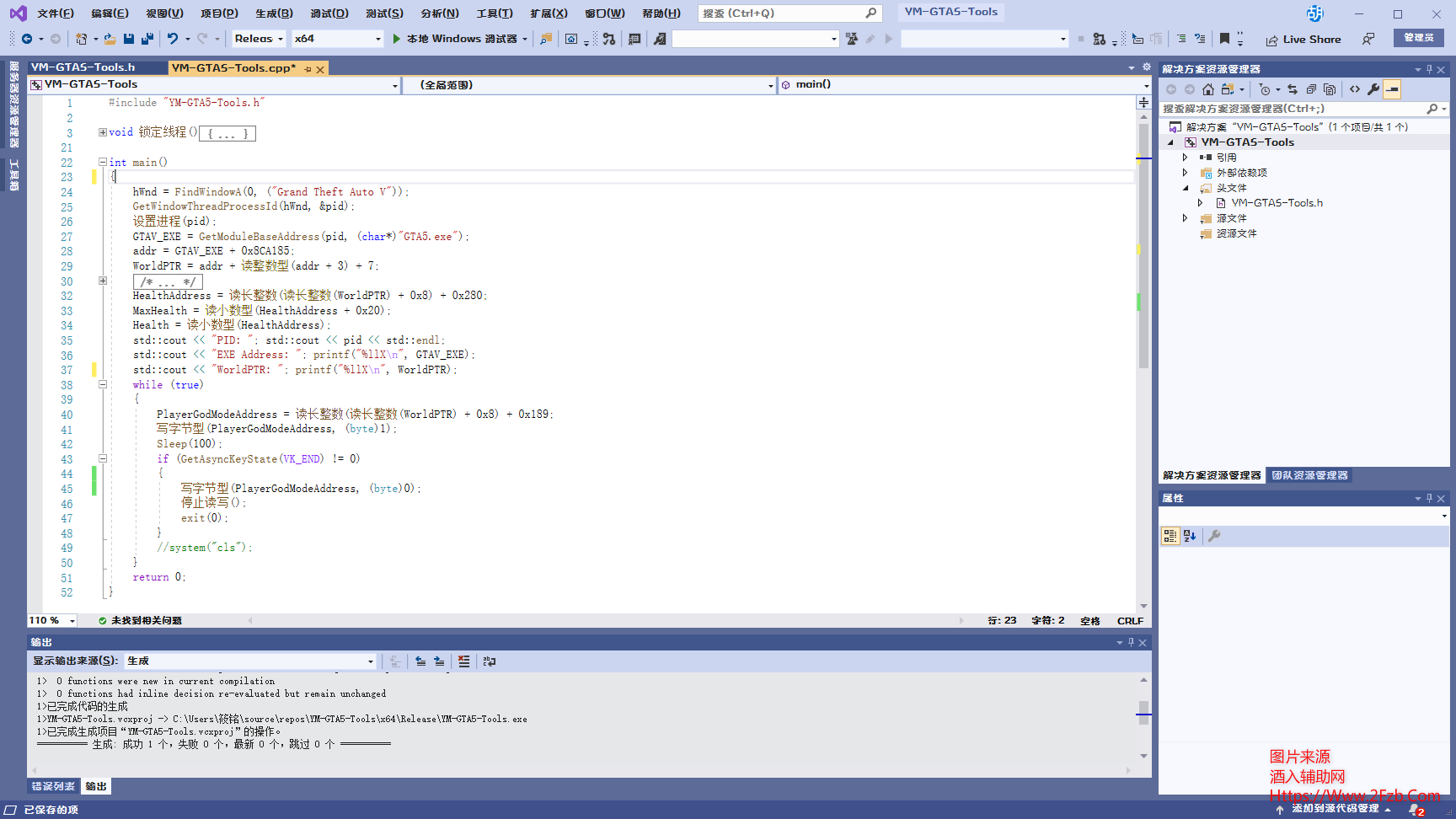The image size is (1456, 819).
Task: Toggle the categorized view in Properties panel
Action: [x=1170, y=536]
